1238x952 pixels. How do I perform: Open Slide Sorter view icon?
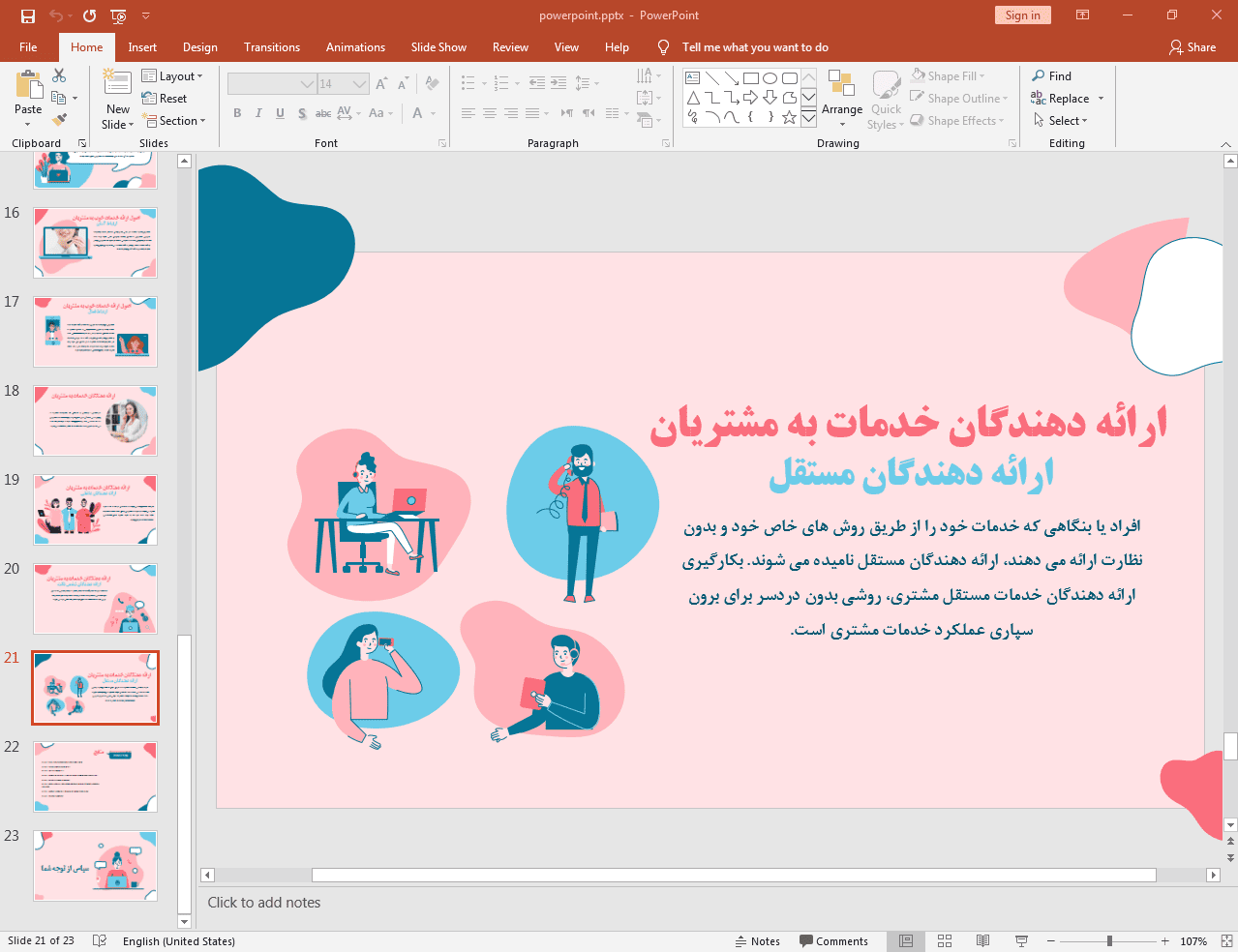(x=945, y=941)
